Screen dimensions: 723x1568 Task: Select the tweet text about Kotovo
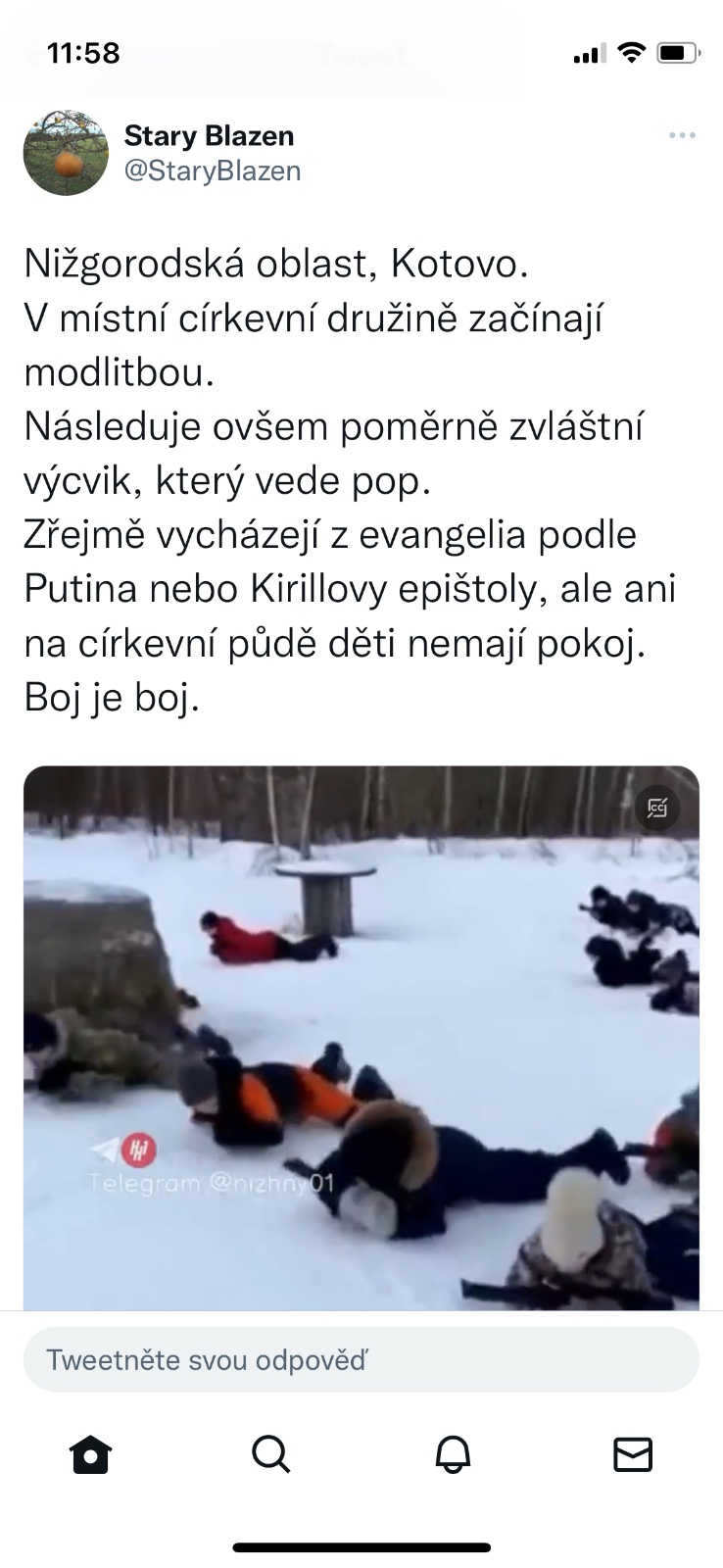point(350,481)
